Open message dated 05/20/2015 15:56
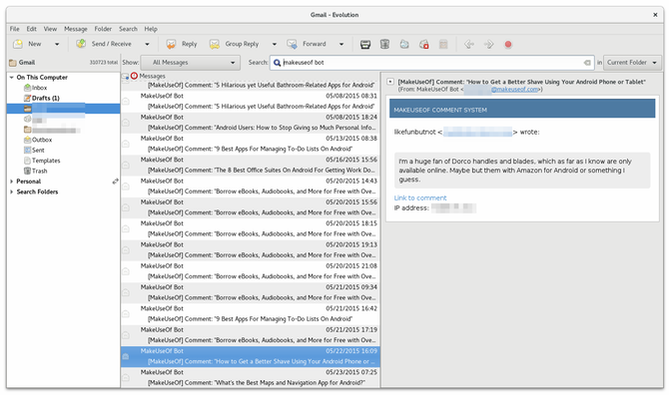 coord(250,207)
